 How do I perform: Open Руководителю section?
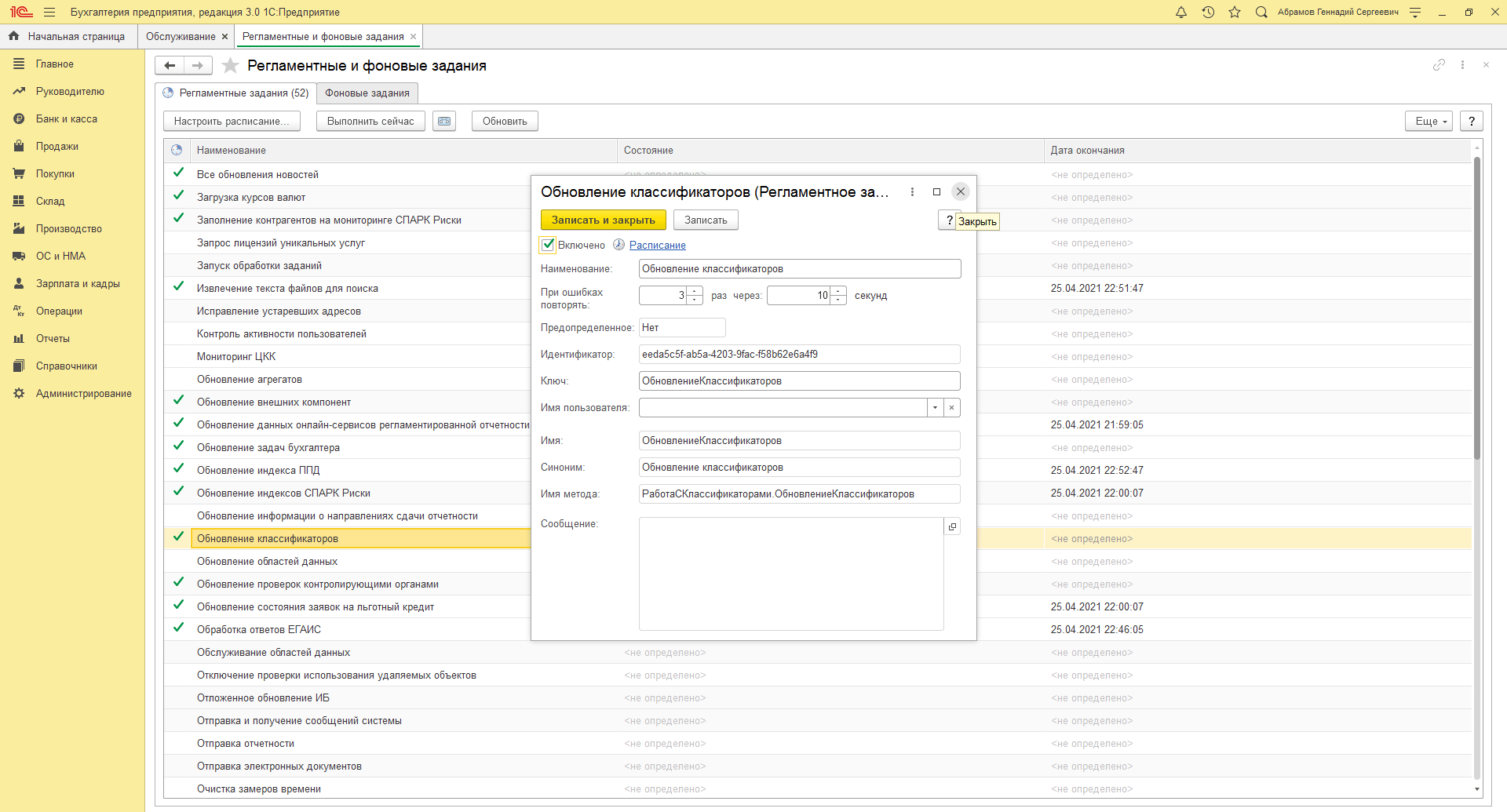click(x=70, y=92)
